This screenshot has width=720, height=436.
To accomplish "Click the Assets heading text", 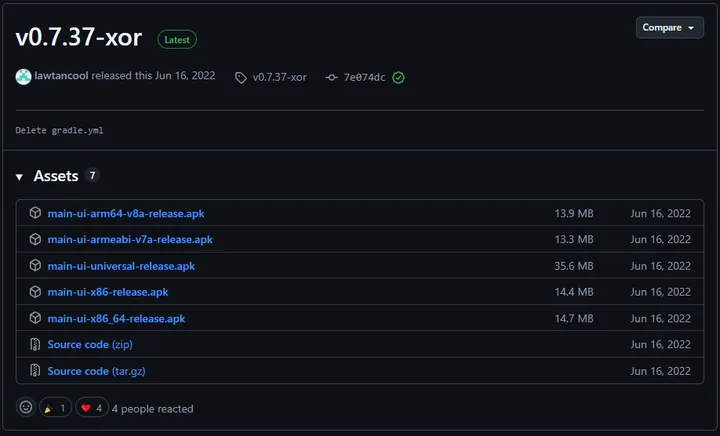I will [56, 176].
